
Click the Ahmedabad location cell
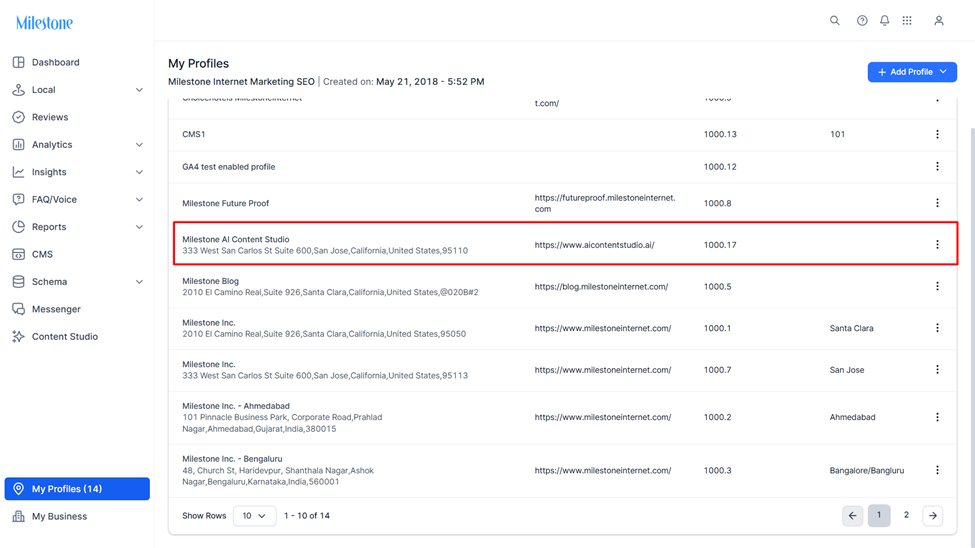852,417
